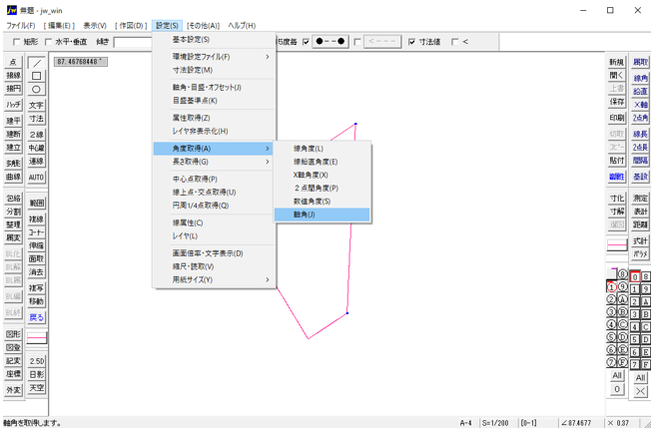
Task: Toggle the 水平・垂直 checkbox
Action: tap(48, 42)
